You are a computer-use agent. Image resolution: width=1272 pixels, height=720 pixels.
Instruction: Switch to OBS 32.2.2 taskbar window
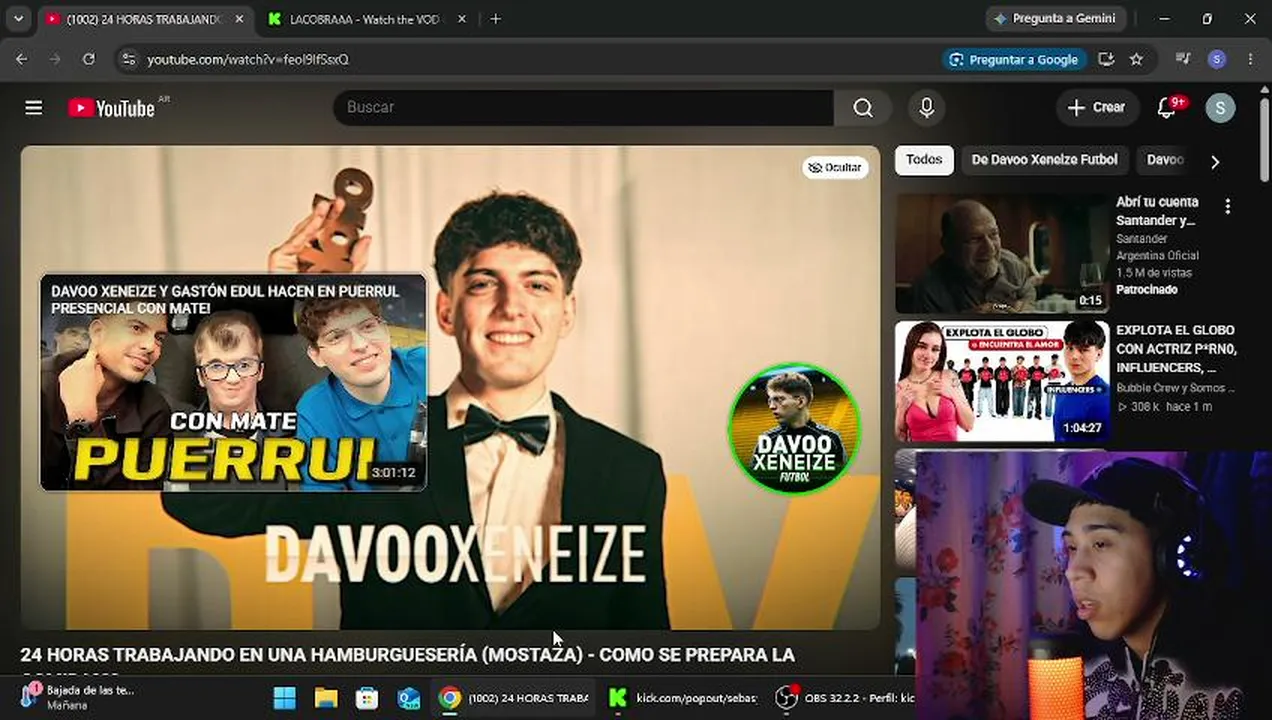846,697
